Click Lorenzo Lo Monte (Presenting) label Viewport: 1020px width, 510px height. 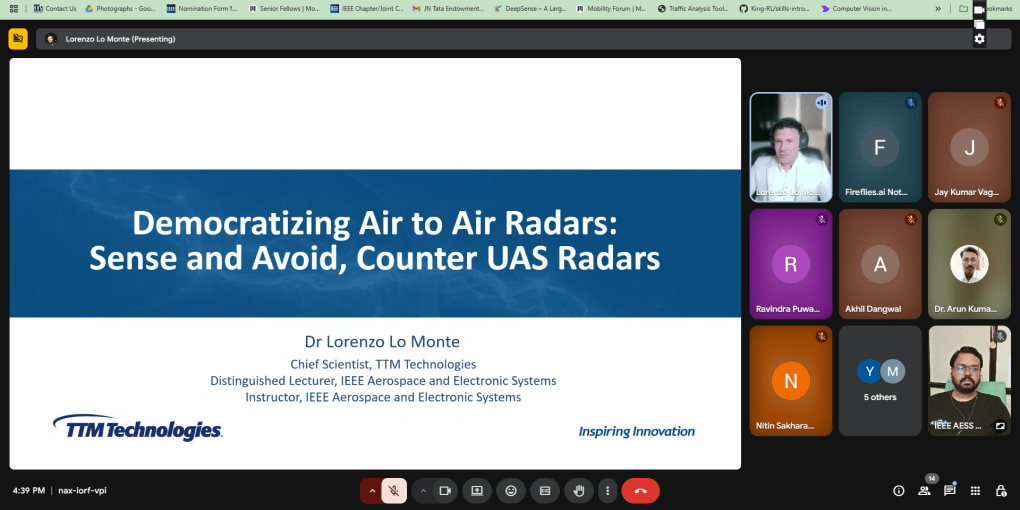pyautogui.click(x=120, y=39)
